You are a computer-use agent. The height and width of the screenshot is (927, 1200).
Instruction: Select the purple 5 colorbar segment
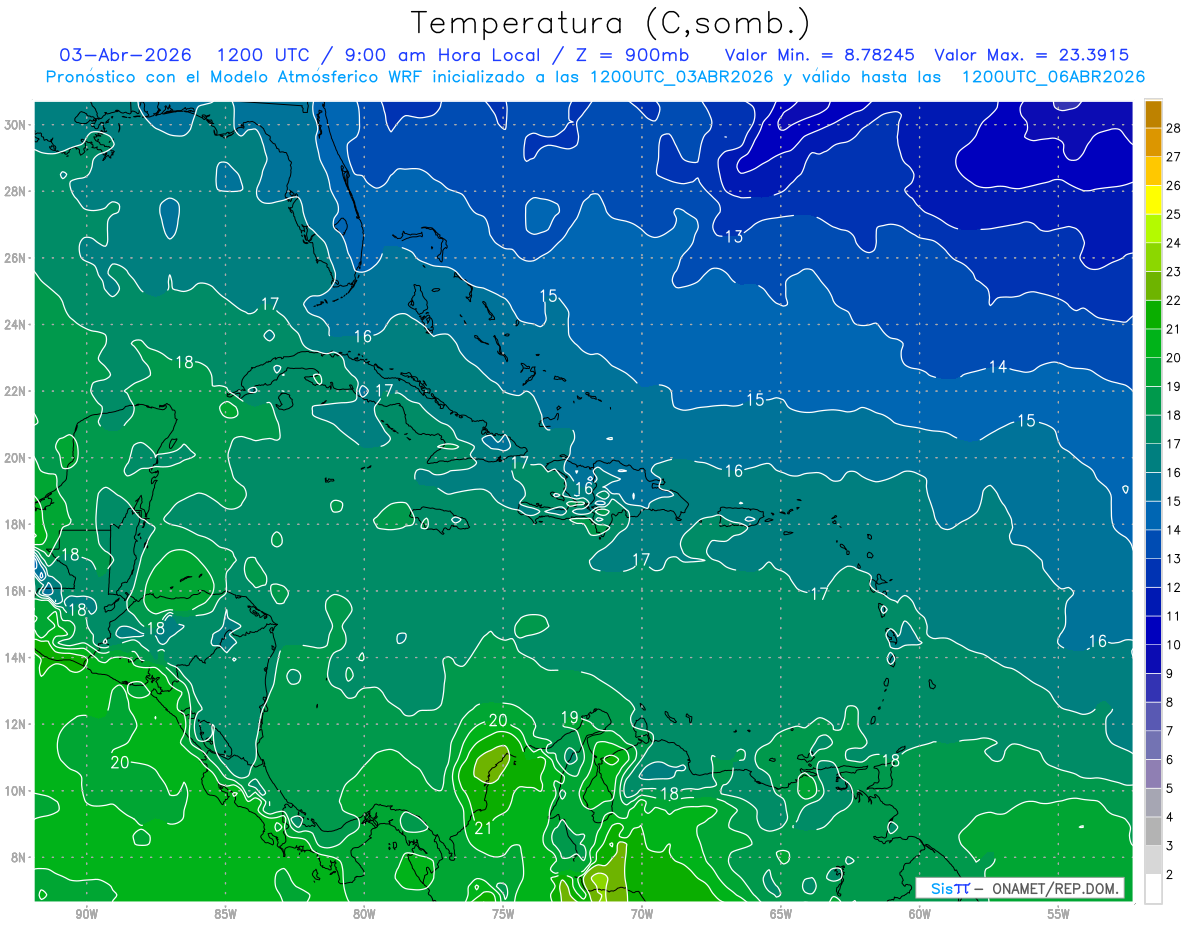[1153, 774]
